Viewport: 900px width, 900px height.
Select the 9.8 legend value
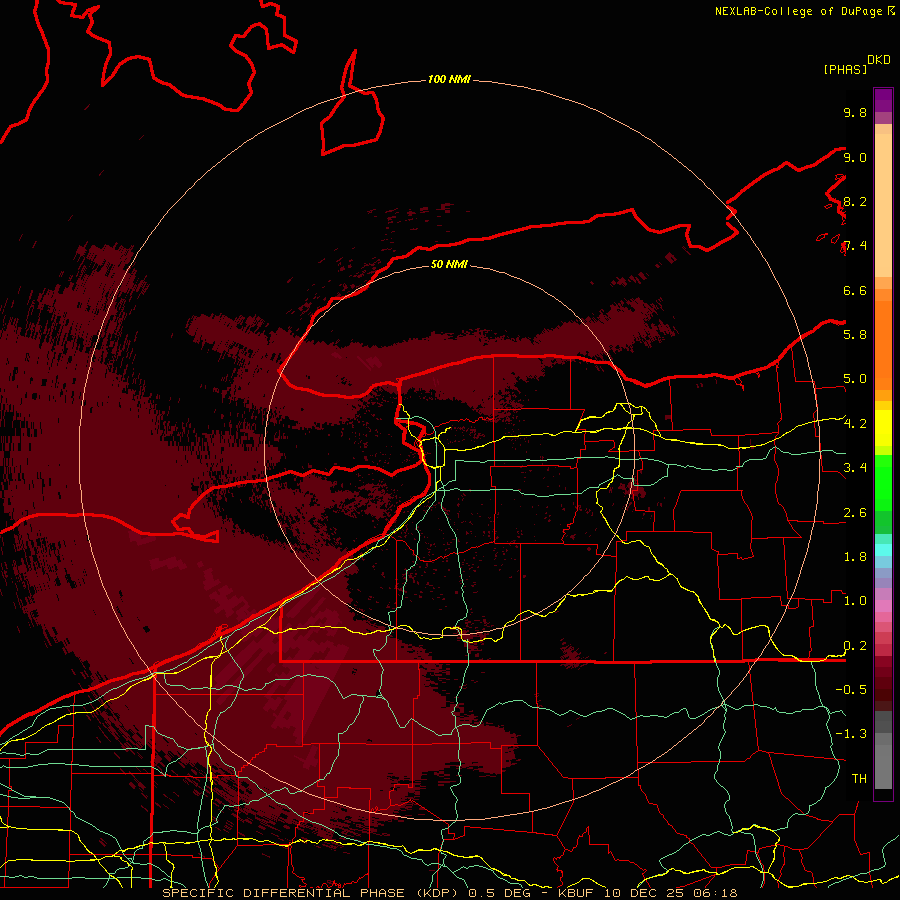point(855,112)
